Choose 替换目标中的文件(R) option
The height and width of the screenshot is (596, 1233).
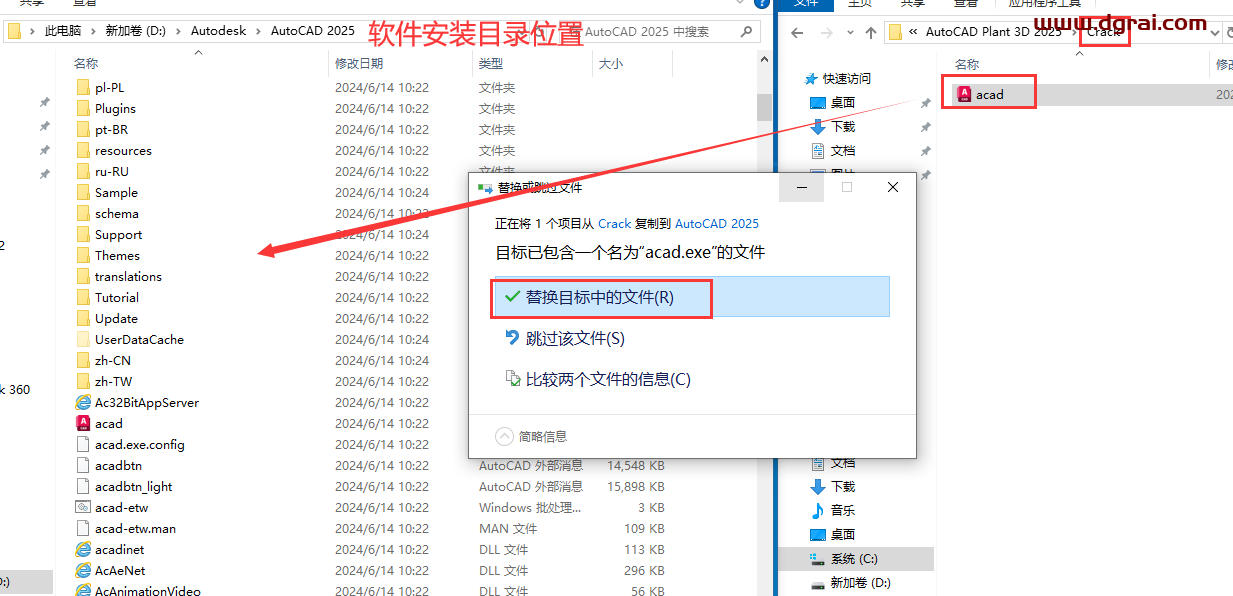(x=692, y=297)
